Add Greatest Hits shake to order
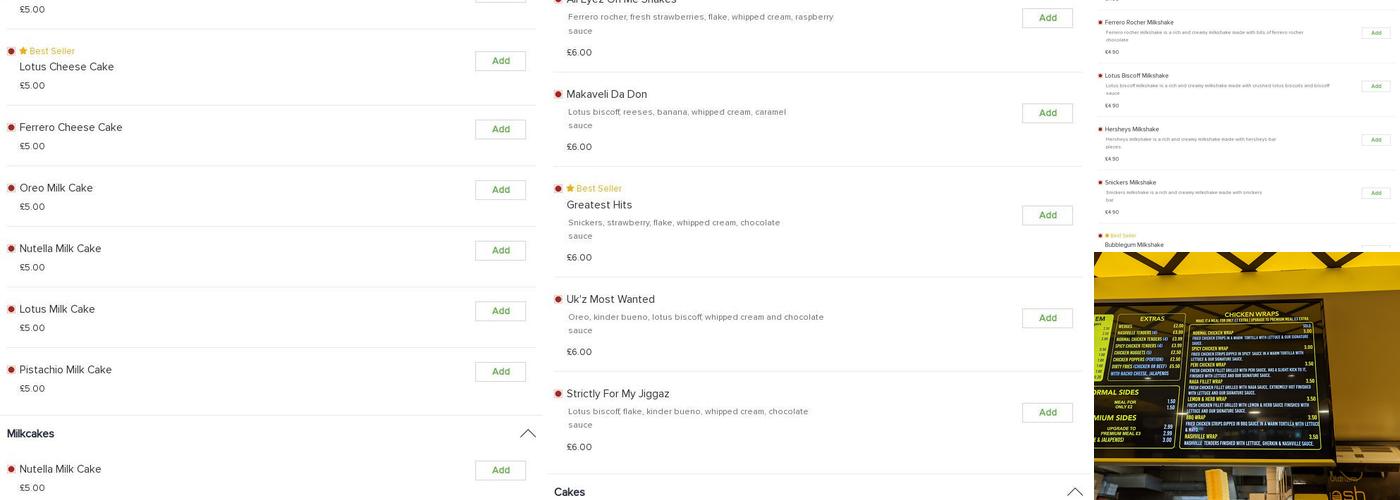1400x500 pixels. 1047,215
